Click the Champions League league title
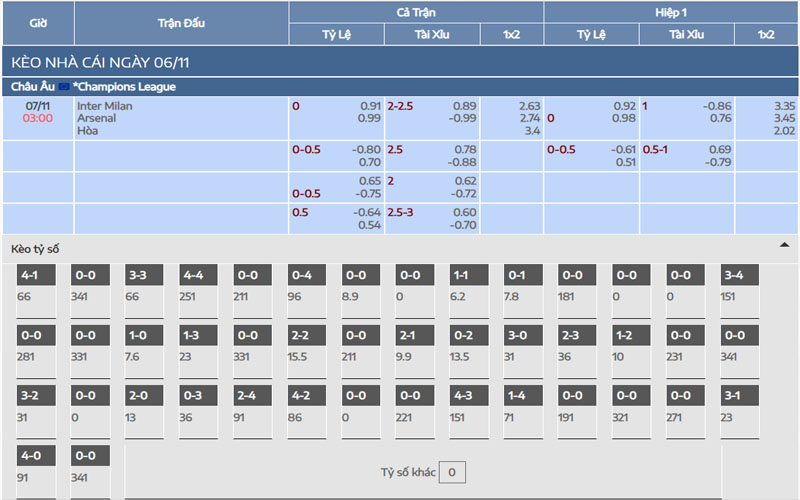Image resolution: width=800 pixels, height=500 pixels. (124, 87)
